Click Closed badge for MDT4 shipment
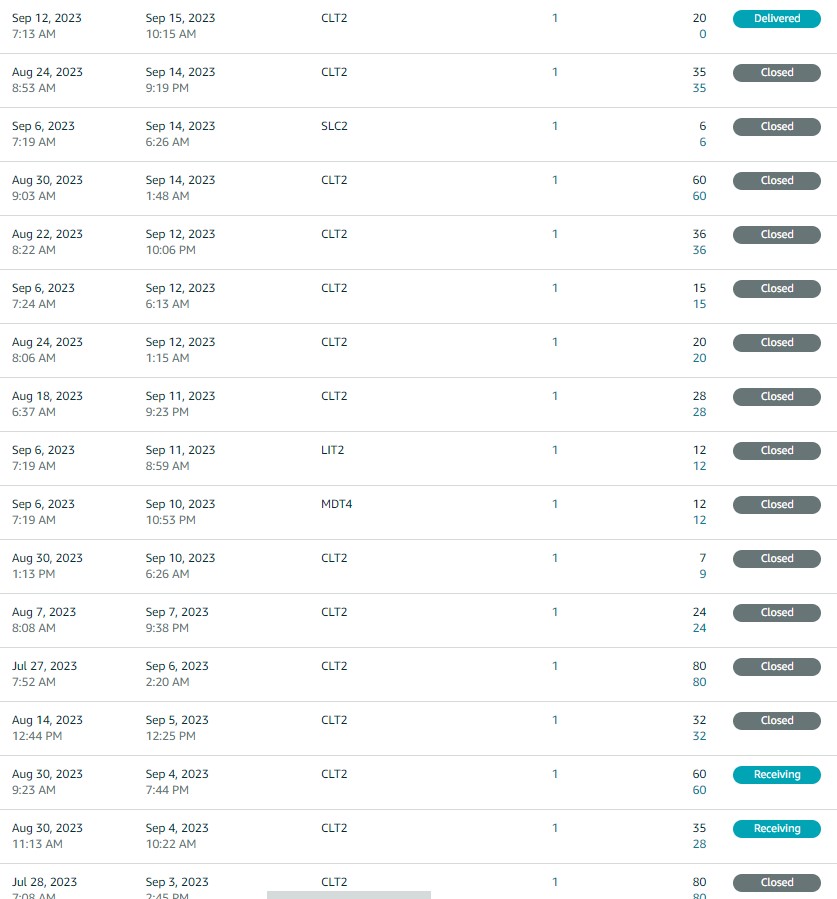The width and height of the screenshot is (837, 899). [x=777, y=505]
